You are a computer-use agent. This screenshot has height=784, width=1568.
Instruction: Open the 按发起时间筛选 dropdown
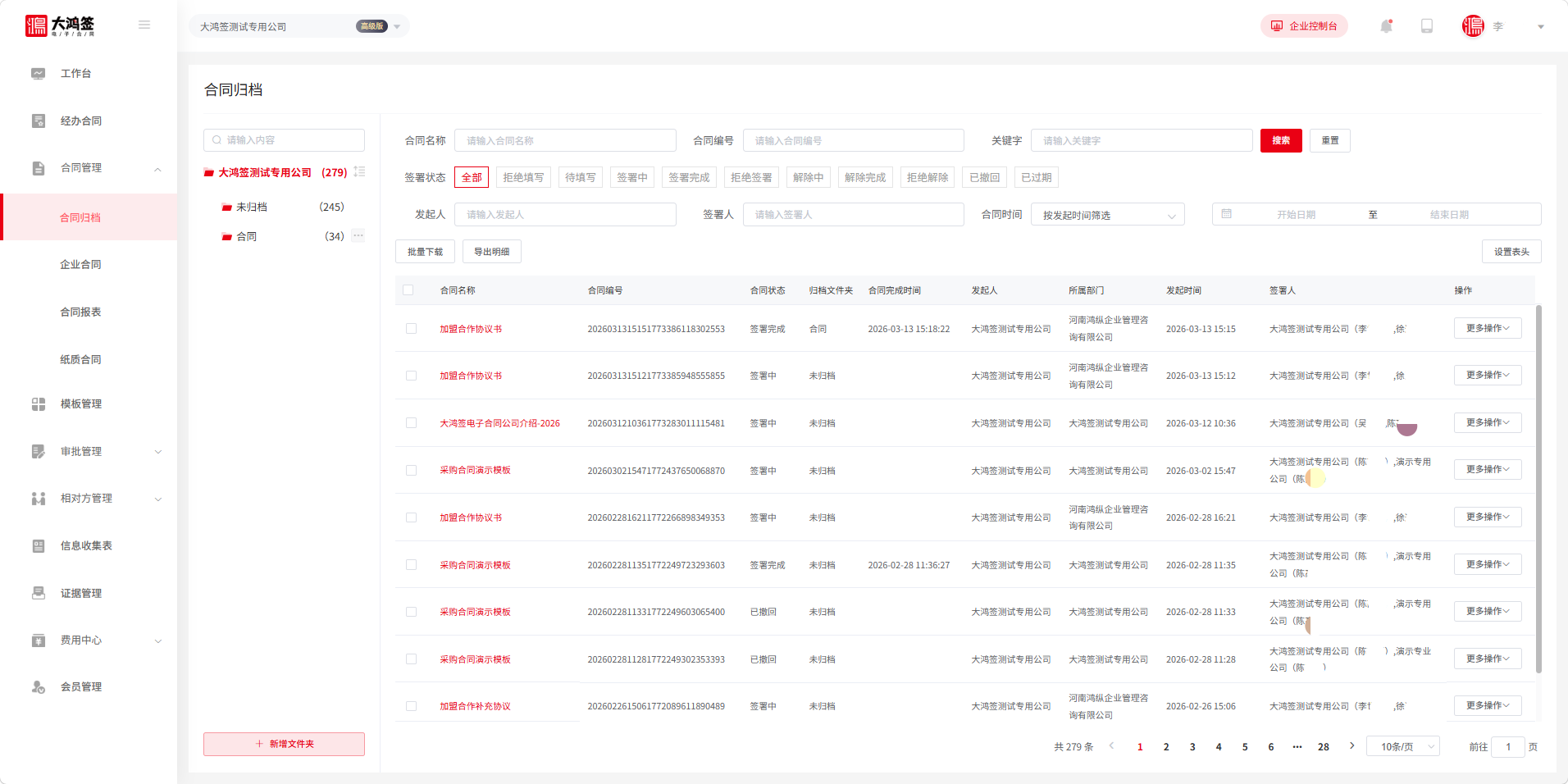[1107, 215]
